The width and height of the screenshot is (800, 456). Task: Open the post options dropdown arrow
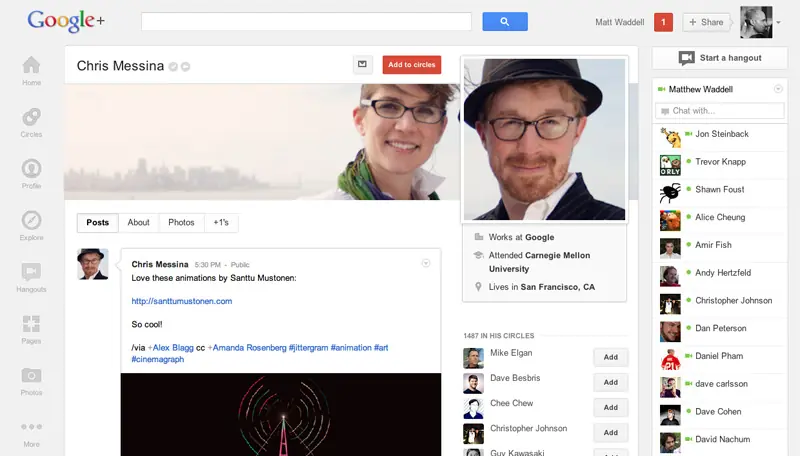click(x=426, y=263)
